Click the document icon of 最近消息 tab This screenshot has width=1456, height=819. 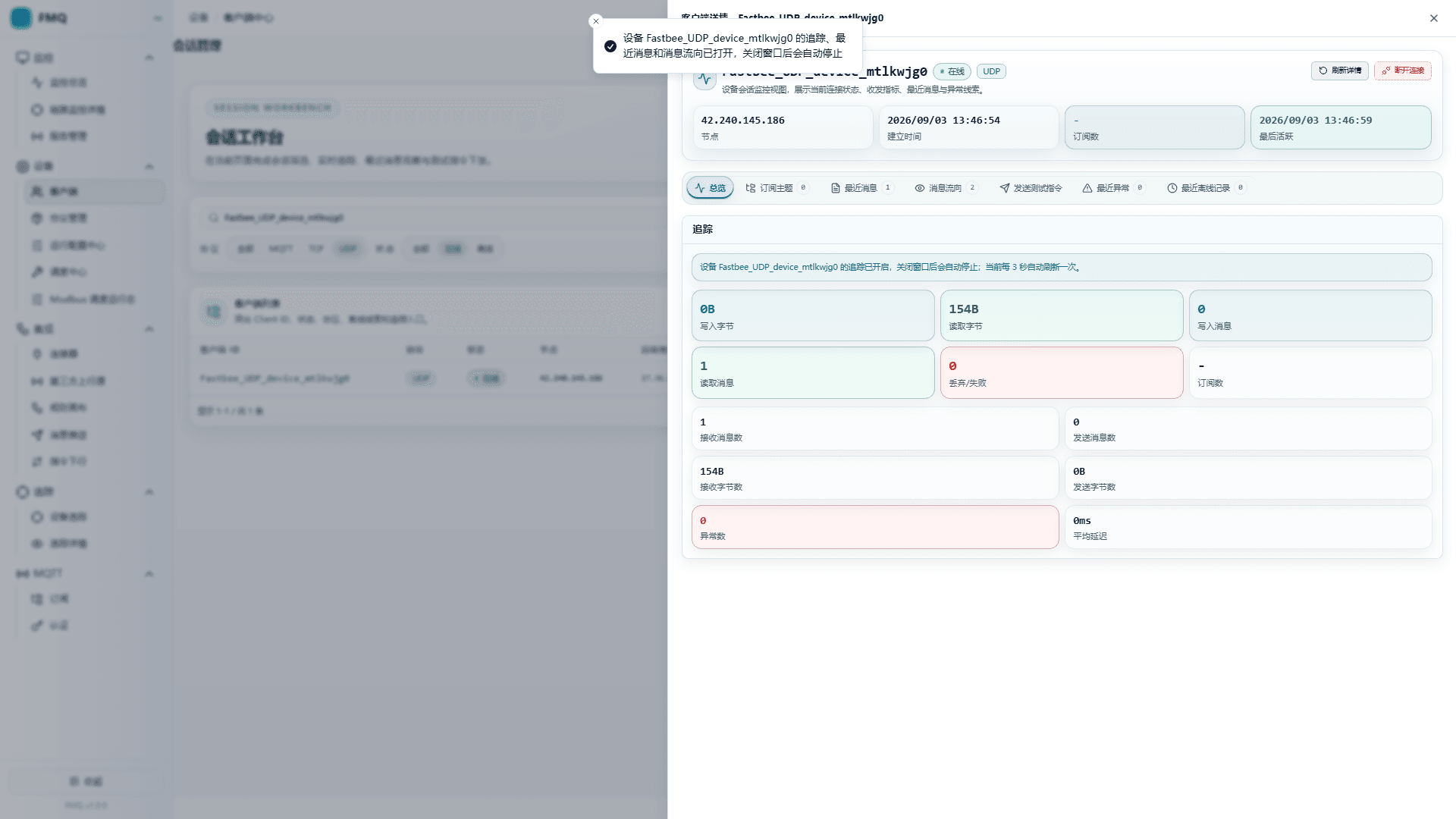point(836,188)
